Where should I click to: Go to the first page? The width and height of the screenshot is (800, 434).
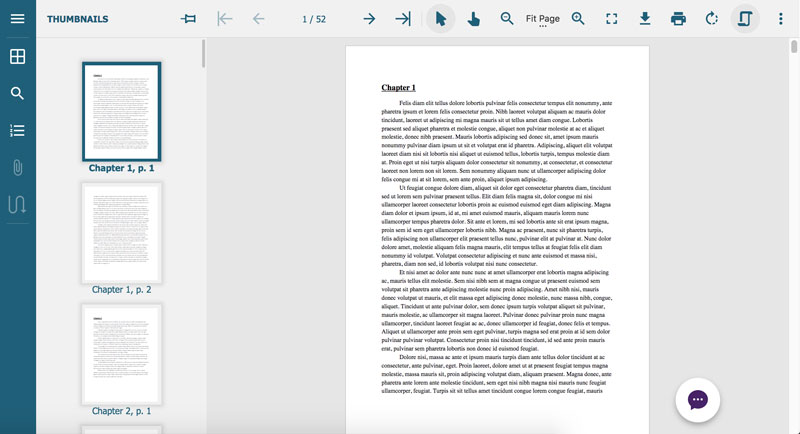pos(224,19)
